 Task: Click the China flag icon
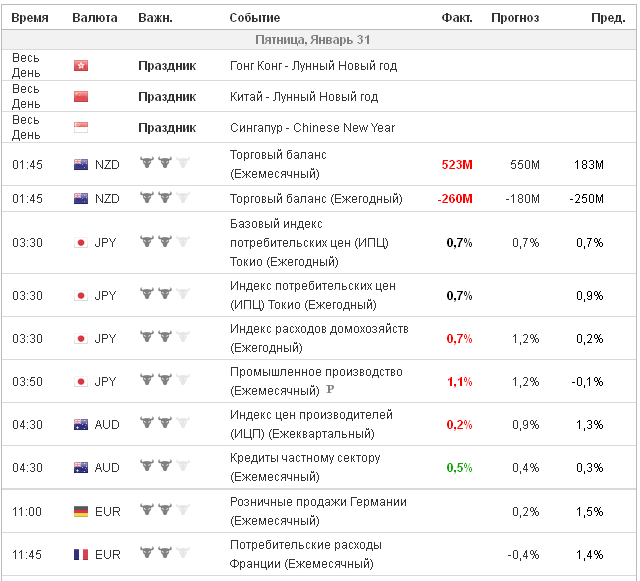coord(81,97)
